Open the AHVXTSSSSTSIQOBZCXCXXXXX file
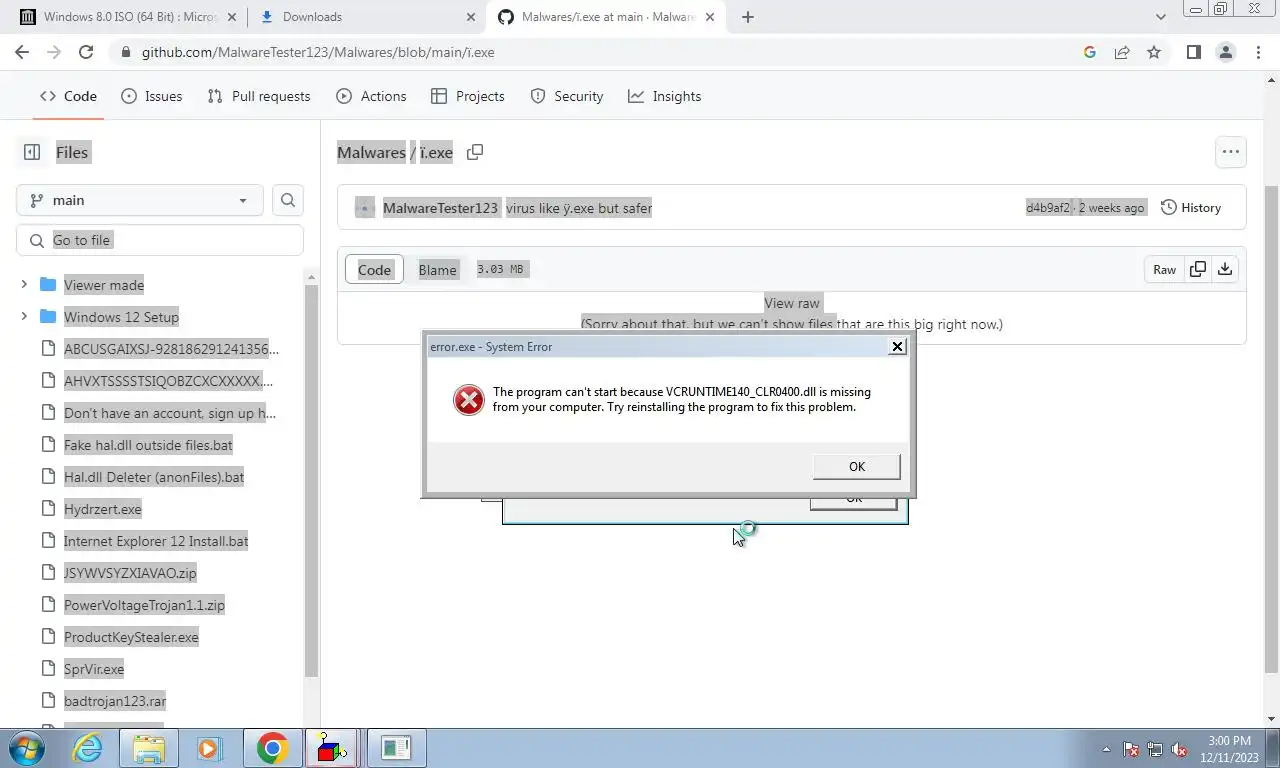The image size is (1280, 768). point(168,381)
